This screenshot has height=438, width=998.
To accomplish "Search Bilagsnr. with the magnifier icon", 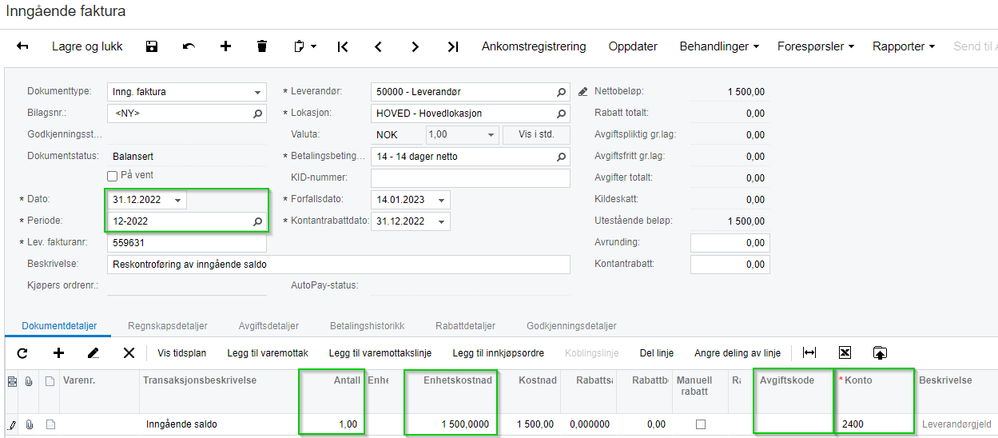I will (258, 113).
